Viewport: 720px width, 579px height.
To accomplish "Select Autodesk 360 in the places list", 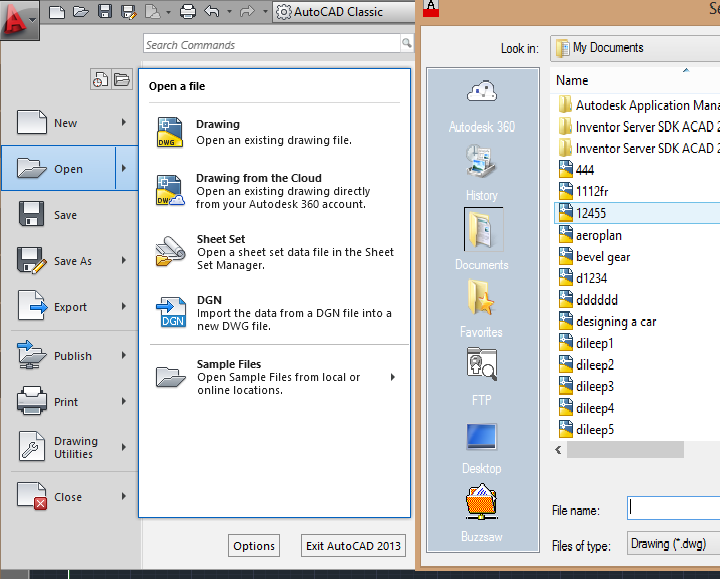I will tap(482, 107).
